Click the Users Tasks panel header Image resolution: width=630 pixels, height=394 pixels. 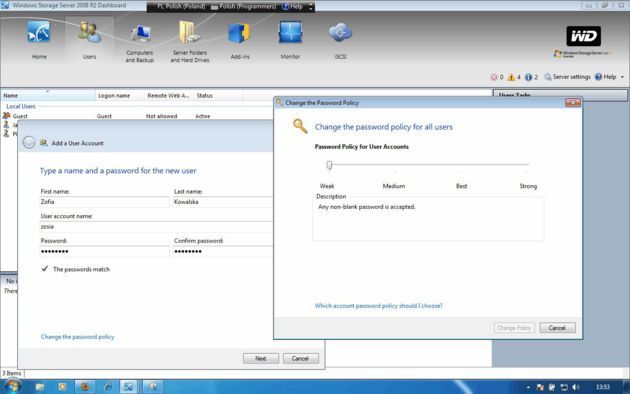(560, 95)
